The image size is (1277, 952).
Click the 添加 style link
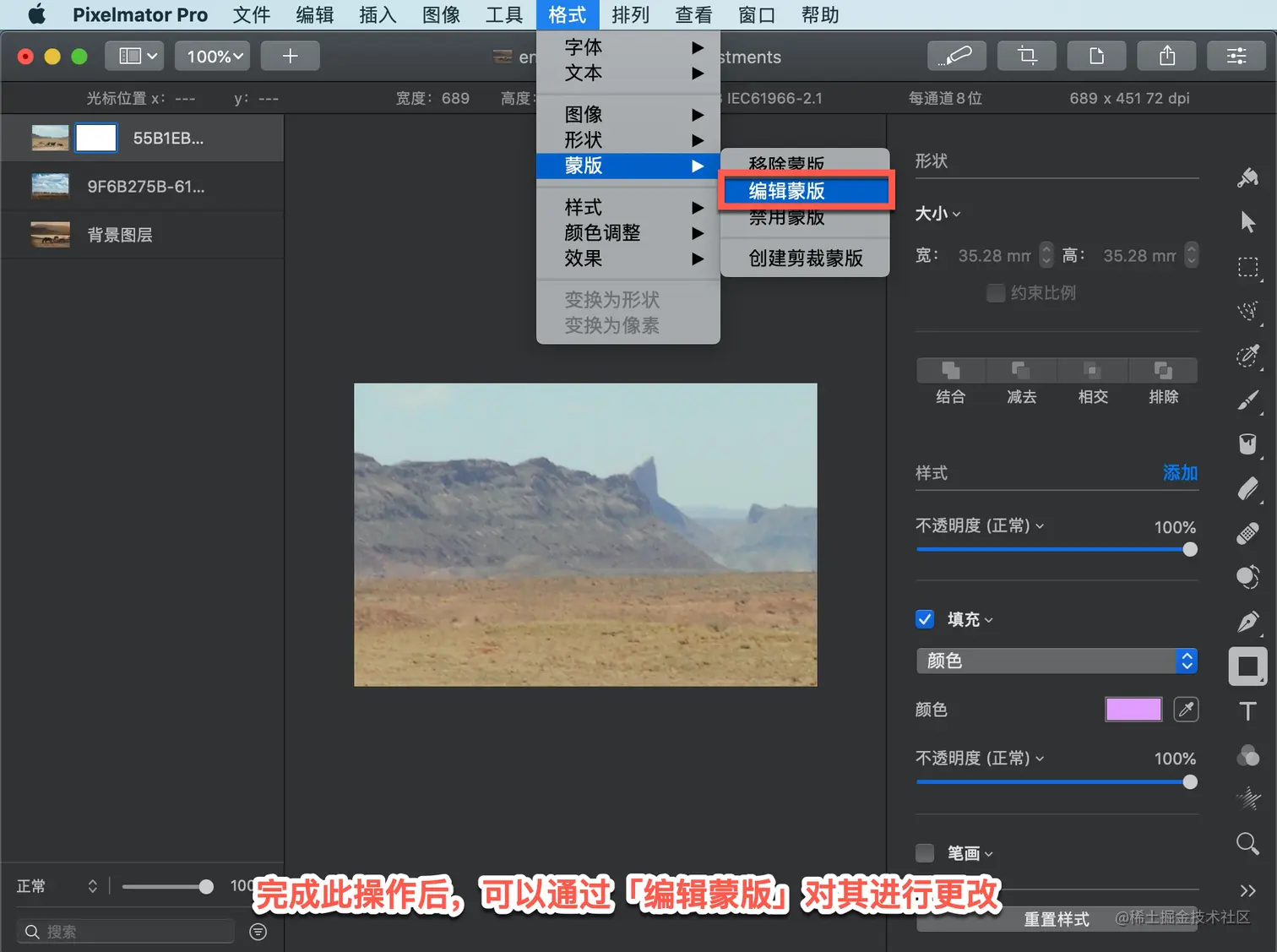click(x=1180, y=473)
